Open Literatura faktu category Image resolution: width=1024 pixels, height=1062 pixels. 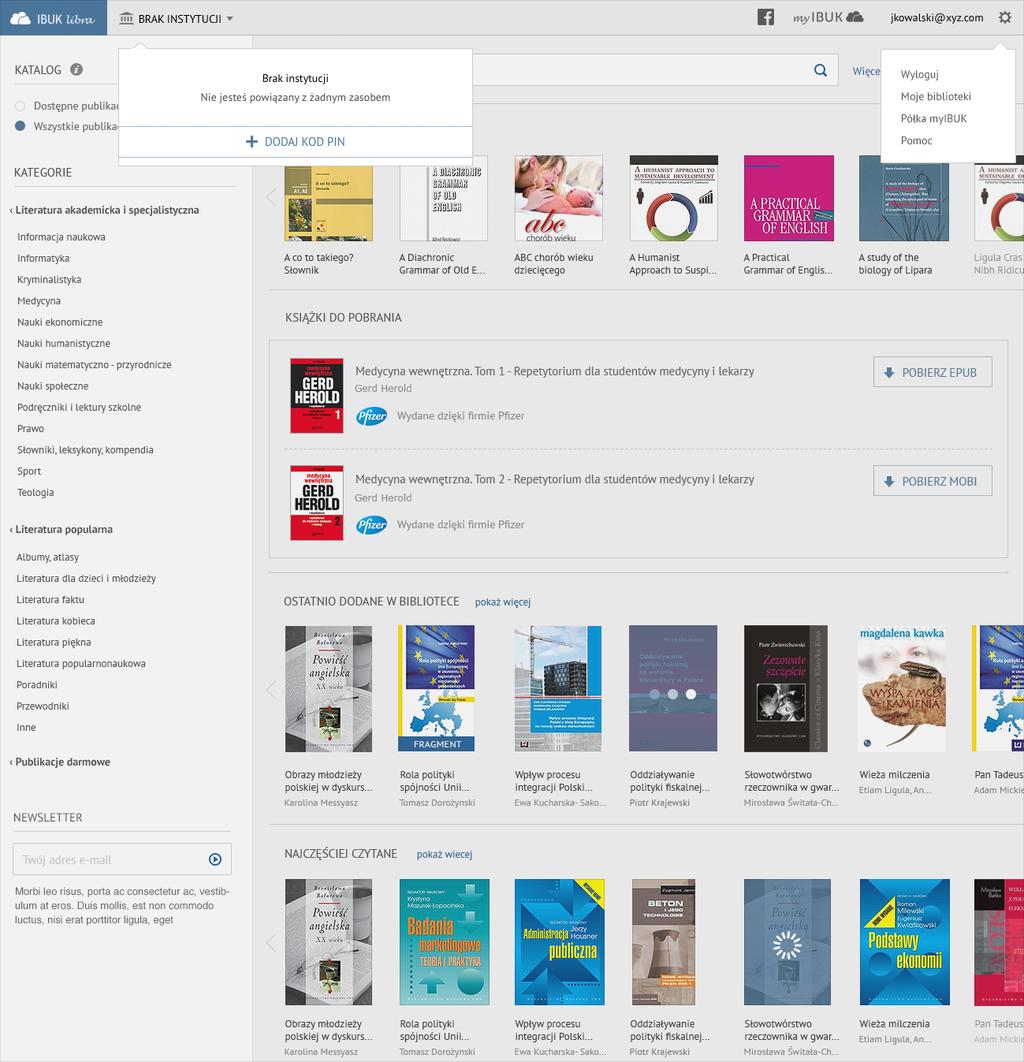coord(50,599)
